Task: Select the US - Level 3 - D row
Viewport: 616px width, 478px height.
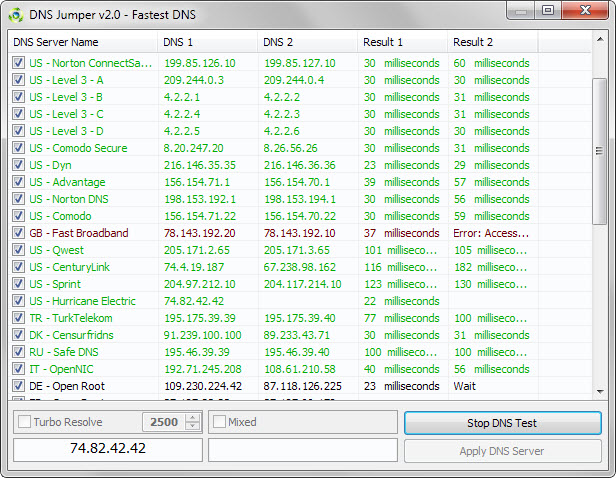Action: tap(300, 131)
